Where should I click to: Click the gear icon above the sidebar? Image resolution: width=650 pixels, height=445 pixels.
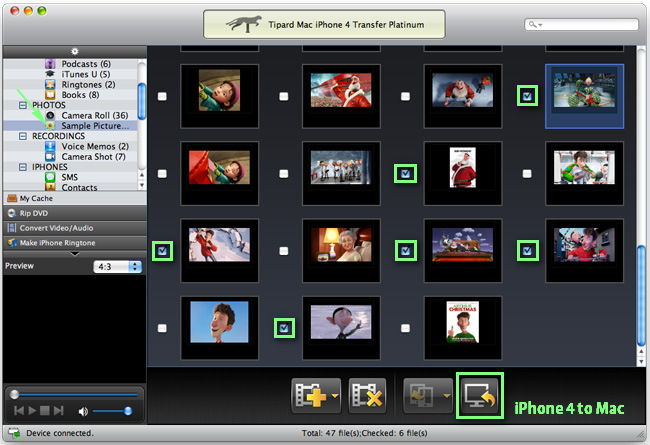click(x=75, y=51)
